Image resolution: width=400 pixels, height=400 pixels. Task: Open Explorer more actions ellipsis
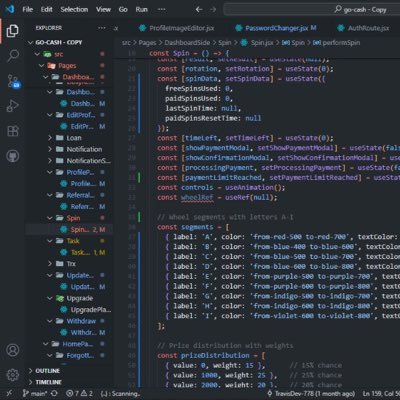102,28
